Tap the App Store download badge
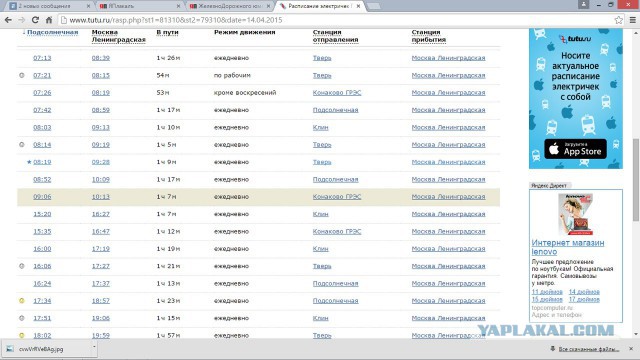This screenshot has width=640, height=360. pyautogui.click(x=575, y=149)
